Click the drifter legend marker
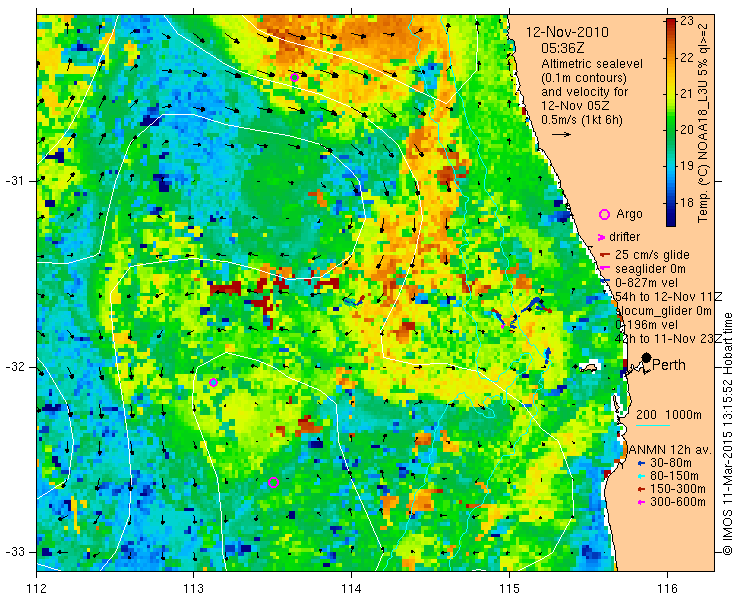The height and width of the screenshot is (600, 740). (x=602, y=237)
